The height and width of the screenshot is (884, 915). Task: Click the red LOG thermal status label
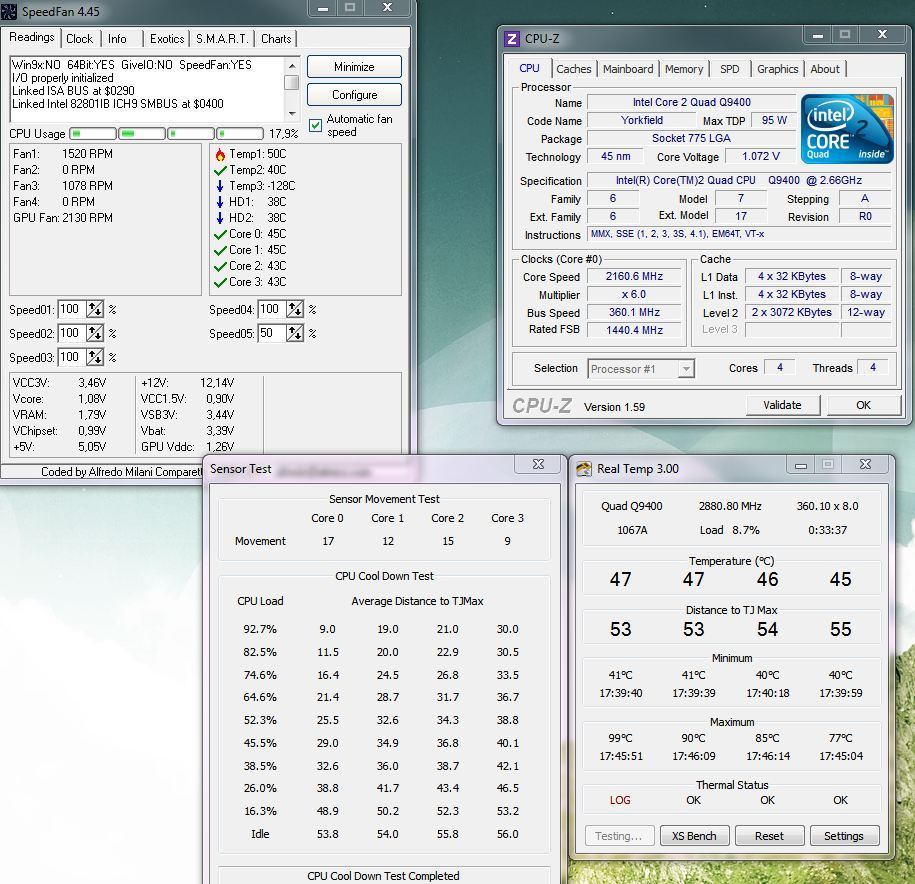click(620, 800)
